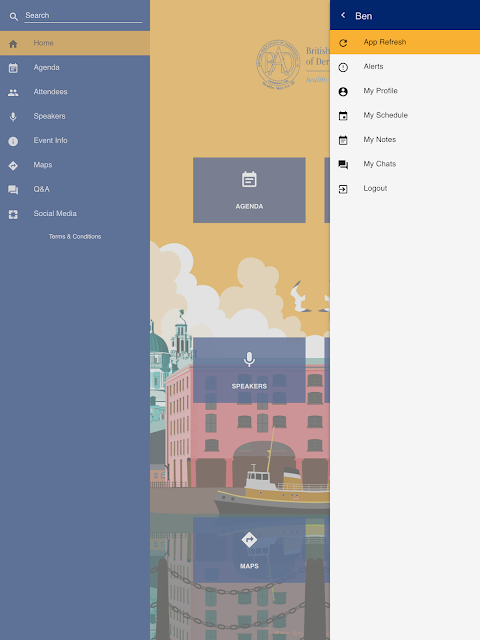
Task: Open Attendees from the left menu
Action: point(75,92)
